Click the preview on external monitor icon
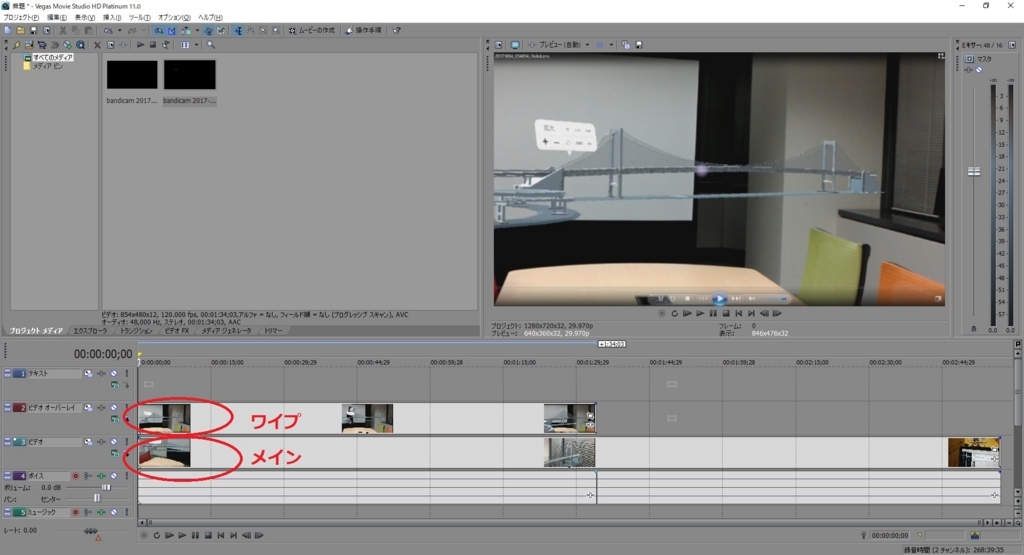The width and height of the screenshot is (1024, 555). point(515,44)
